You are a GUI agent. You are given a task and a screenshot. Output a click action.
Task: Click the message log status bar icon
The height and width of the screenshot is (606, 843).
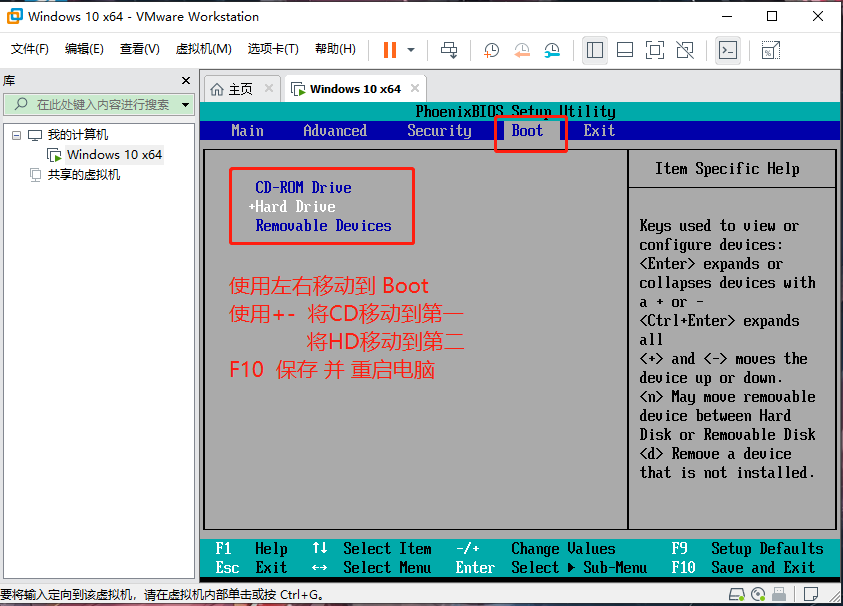[811, 594]
